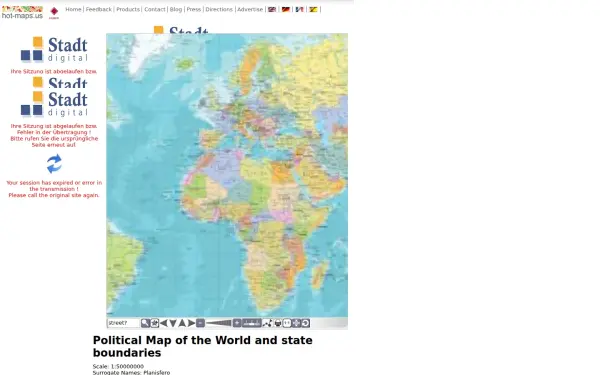Viewport: 600px width, 375px height.
Task: Open the Directions link
Action: [x=219, y=9]
